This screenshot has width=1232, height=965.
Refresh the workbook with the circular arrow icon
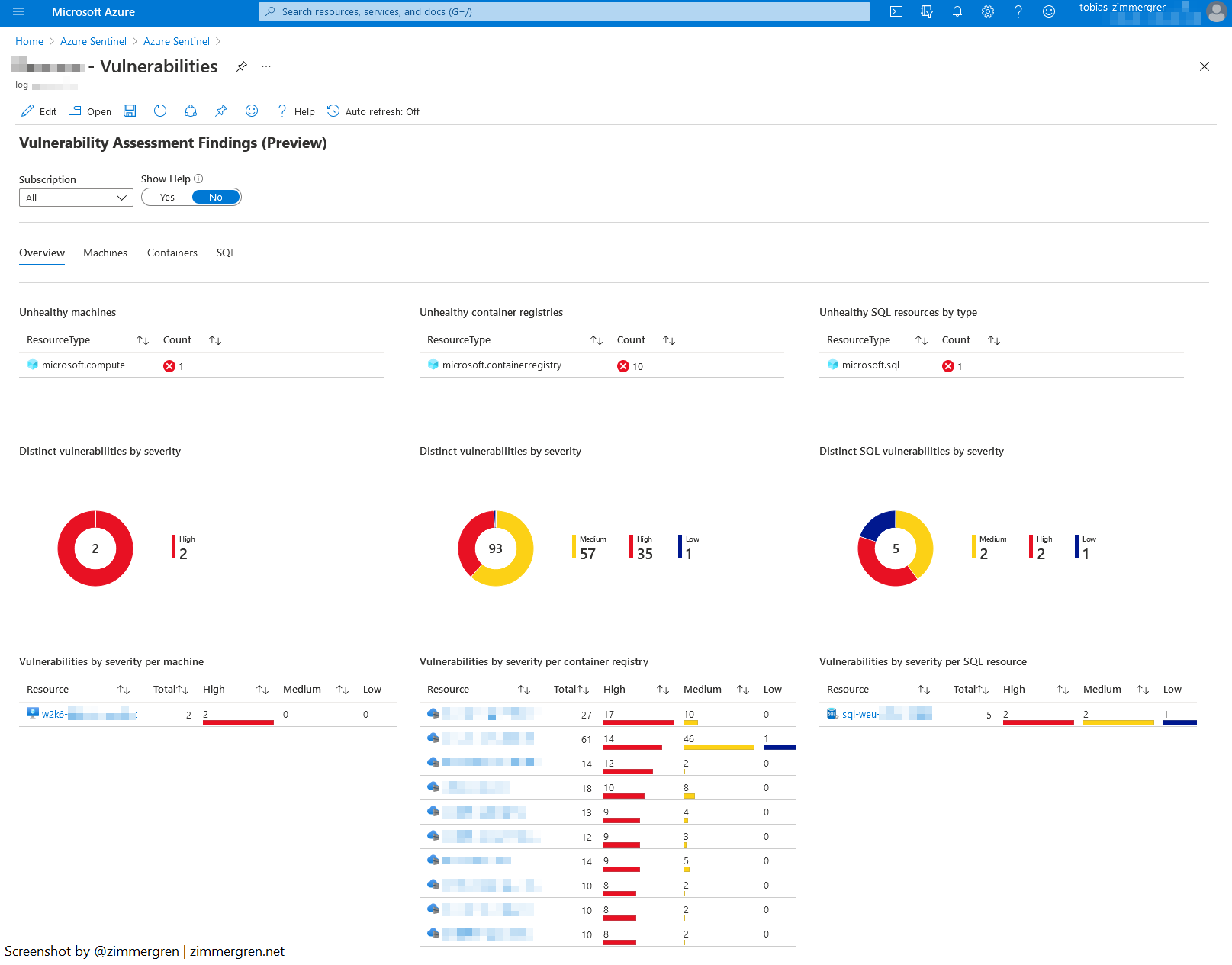tap(159, 111)
